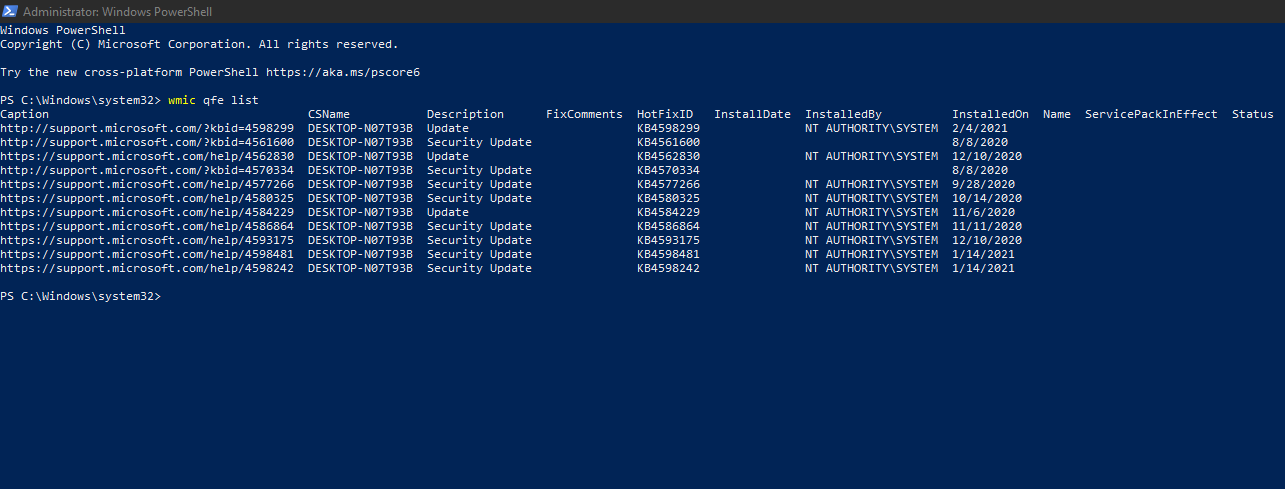Click the 'Status' column header
This screenshot has width=1285, height=489.
(x=1252, y=114)
